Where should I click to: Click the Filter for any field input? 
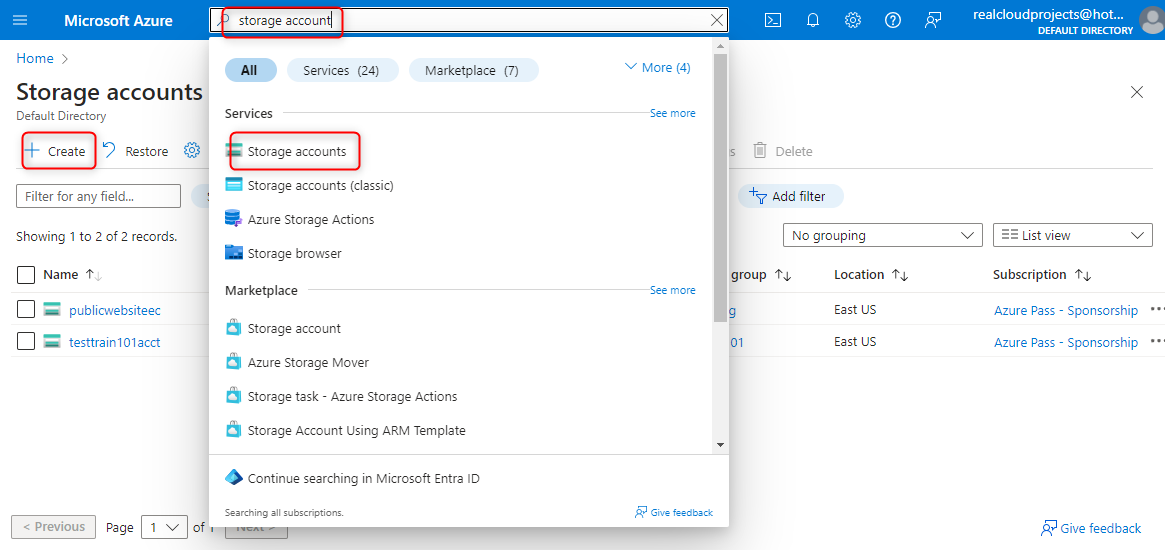pos(98,196)
